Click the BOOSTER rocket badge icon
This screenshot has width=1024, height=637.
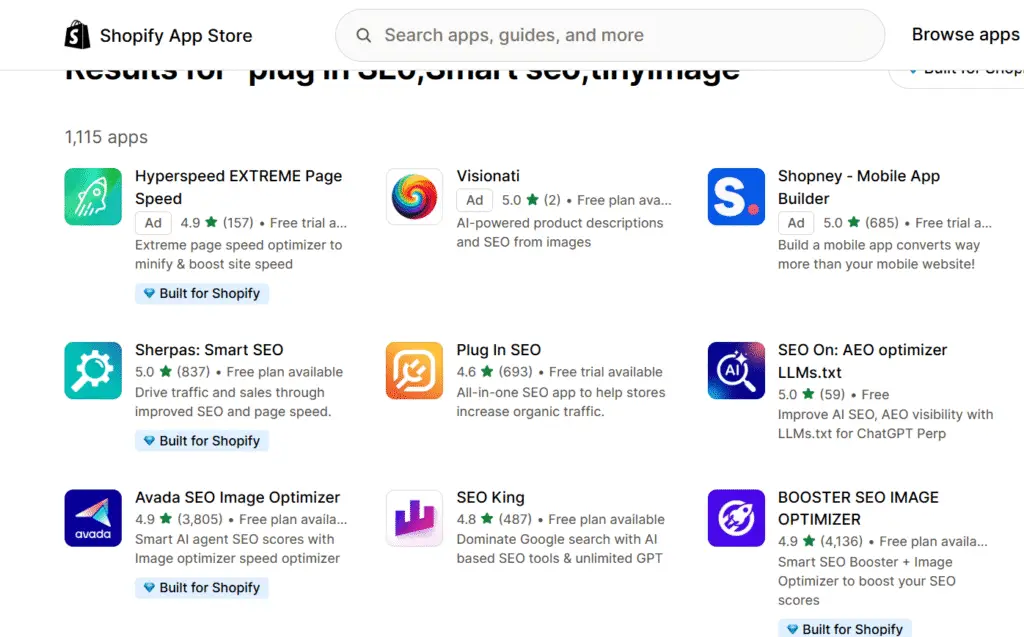click(736, 518)
